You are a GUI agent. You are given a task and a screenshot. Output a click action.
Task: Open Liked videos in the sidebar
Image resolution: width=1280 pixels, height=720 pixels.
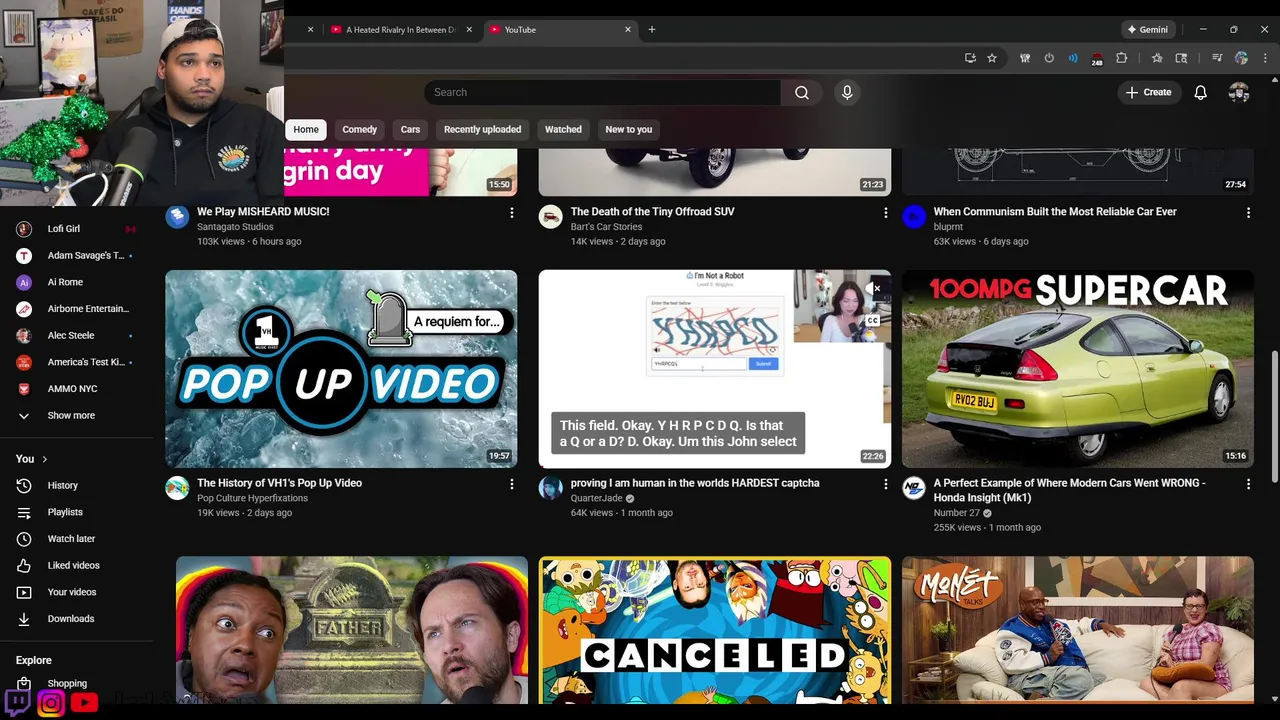coord(73,565)
